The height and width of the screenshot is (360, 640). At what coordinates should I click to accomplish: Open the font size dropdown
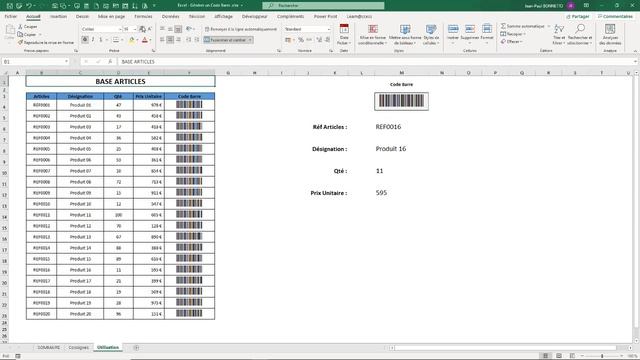pos(135,29)
